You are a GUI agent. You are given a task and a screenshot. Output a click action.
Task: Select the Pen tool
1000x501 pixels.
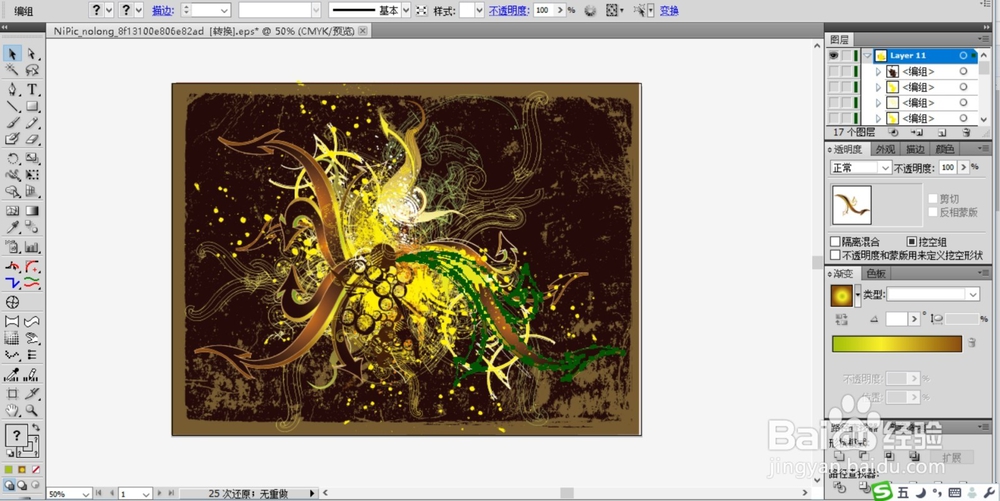point(12,89)
